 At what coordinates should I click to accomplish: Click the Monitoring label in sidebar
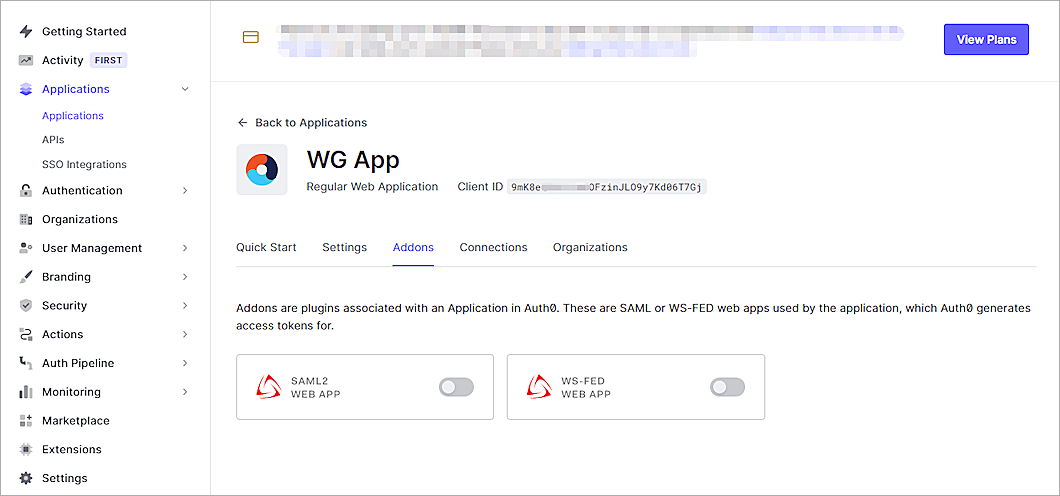(x=72, y=392)
